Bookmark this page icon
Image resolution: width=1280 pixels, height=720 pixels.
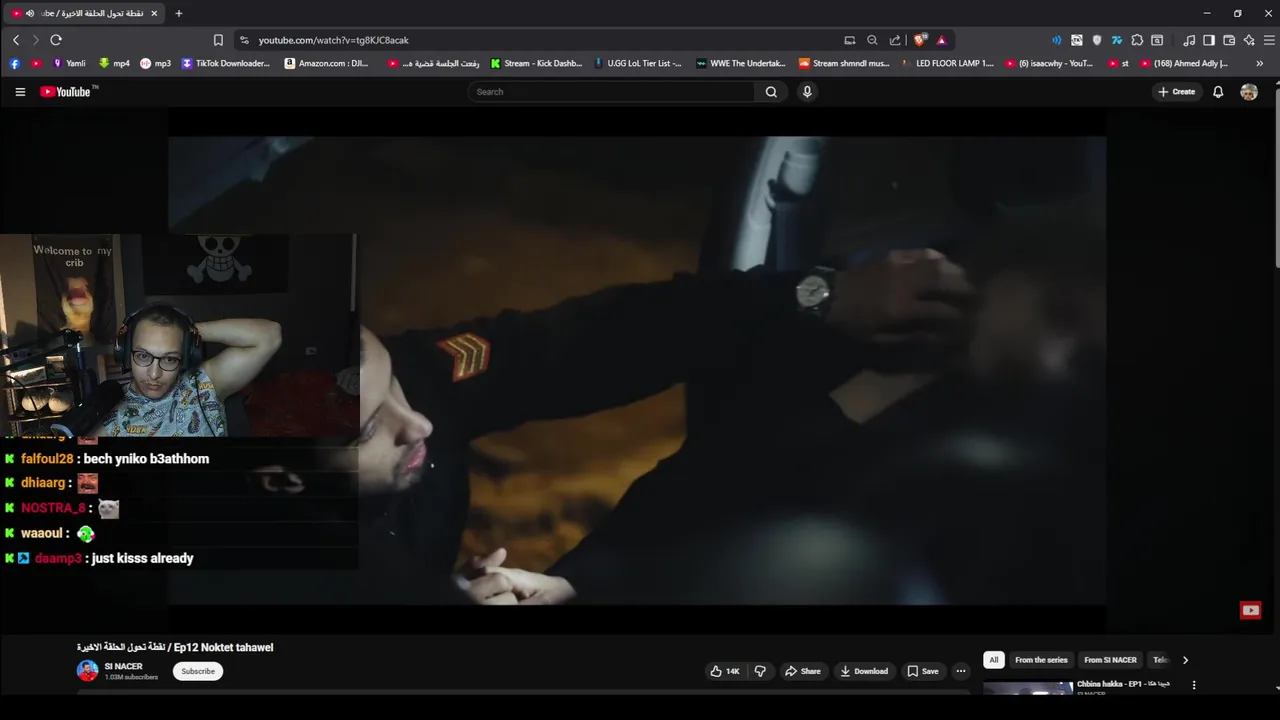click(218, 40)
